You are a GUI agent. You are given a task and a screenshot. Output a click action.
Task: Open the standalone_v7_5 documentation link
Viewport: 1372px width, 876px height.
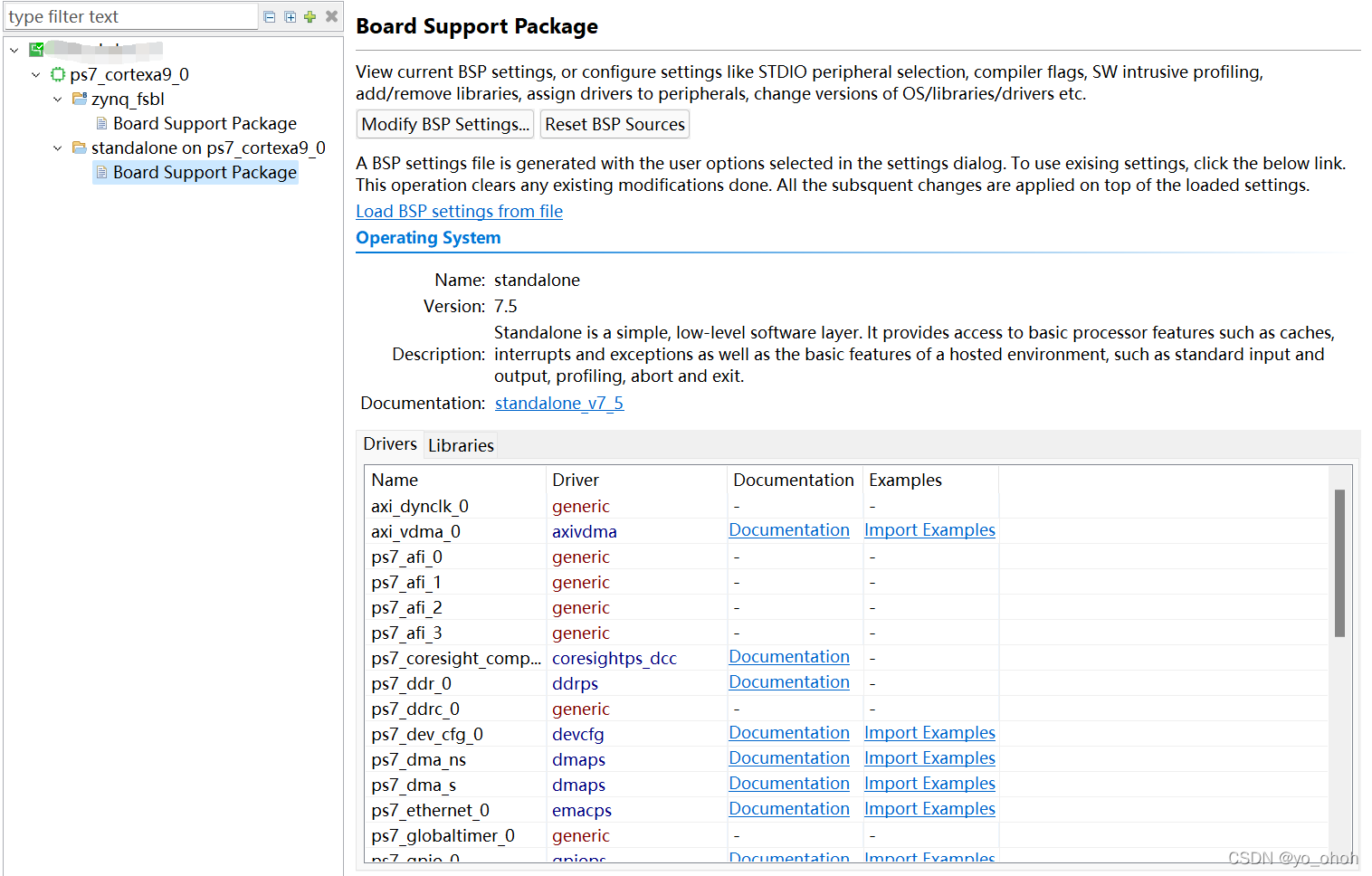558,403
